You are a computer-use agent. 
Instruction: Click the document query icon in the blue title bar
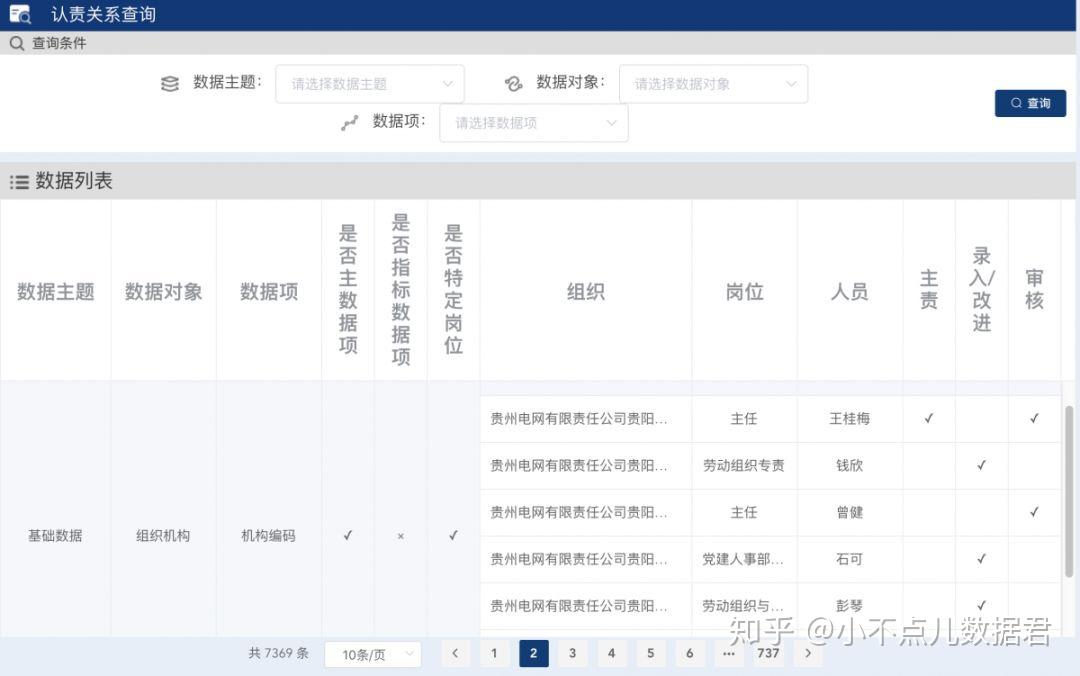click(21, 14)
